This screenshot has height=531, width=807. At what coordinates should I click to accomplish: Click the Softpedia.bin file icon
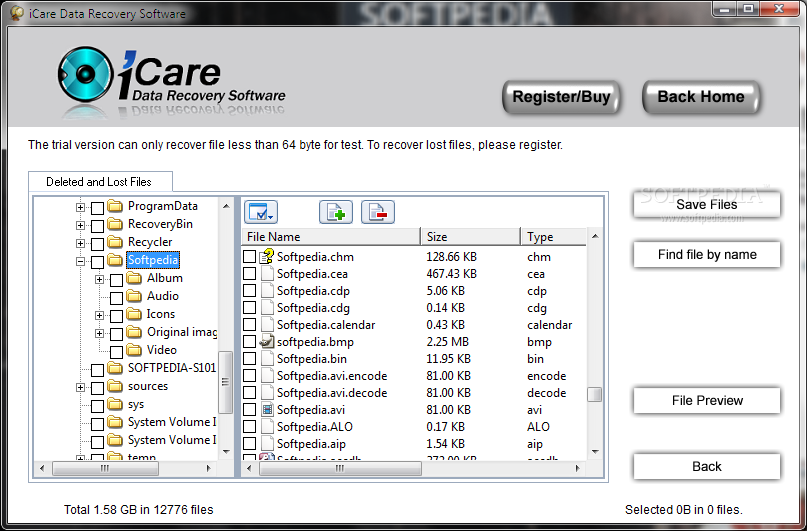tap(267, 359)
